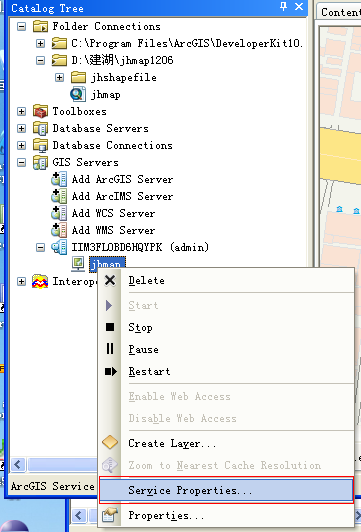
Task: Click the IIM3FLOBD6HQYPK server icon
Action: [59, 247]
